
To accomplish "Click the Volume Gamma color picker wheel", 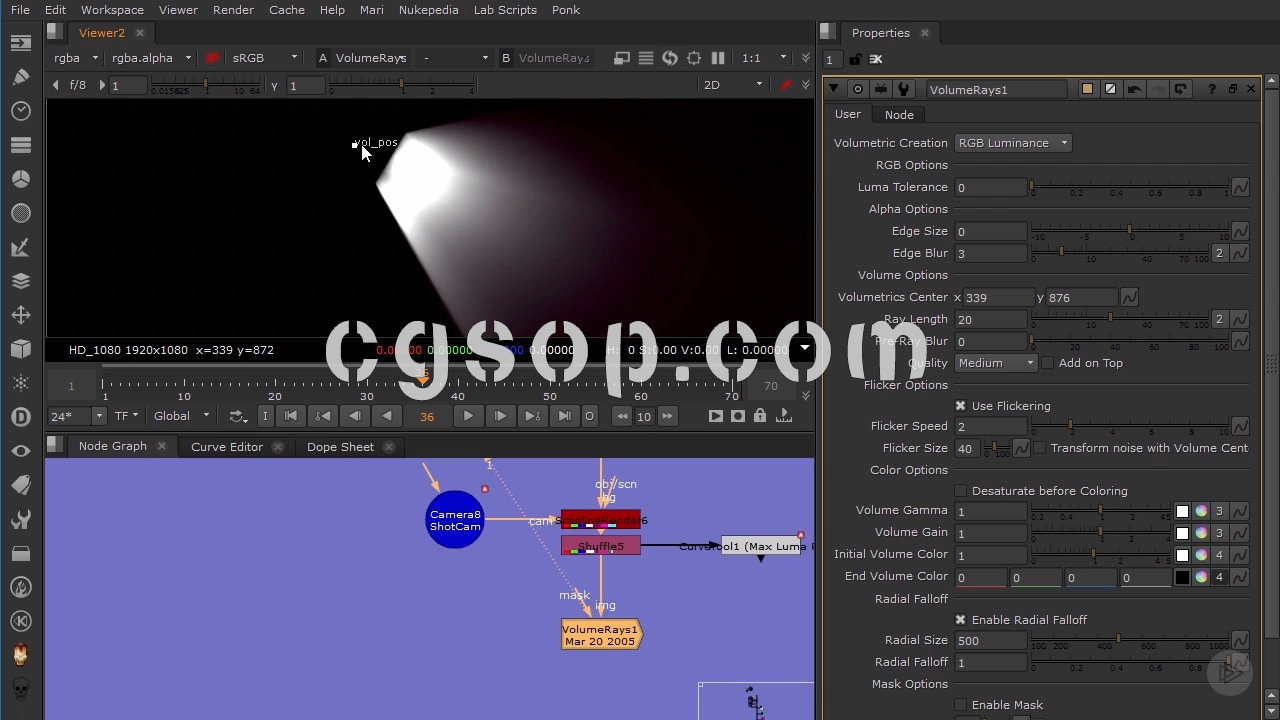I will click(x=1201, y=511).
